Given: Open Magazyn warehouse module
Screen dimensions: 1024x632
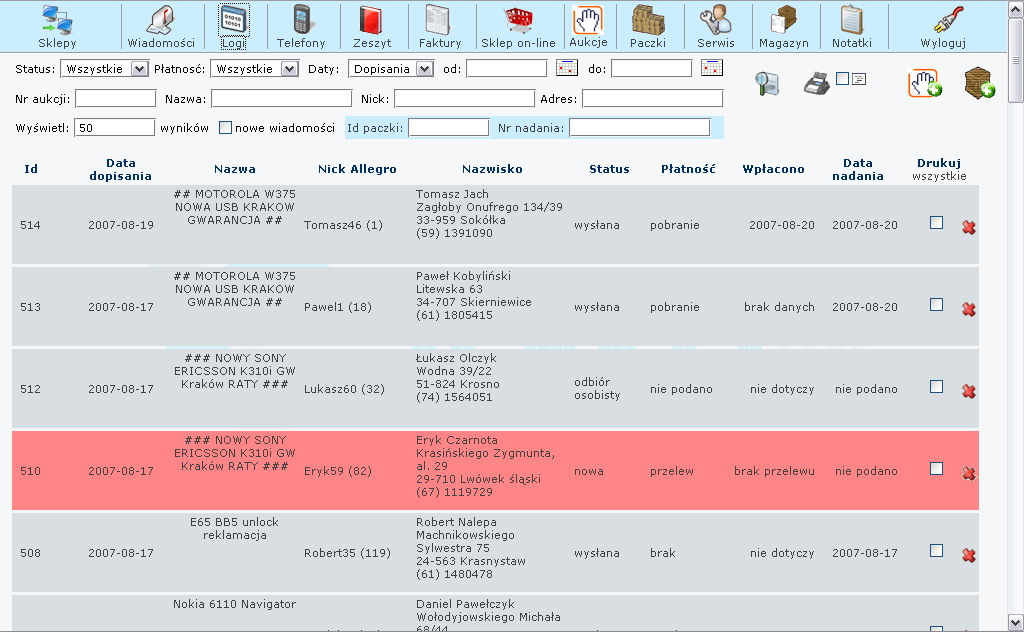Looking at the screenshot, I should point(784,27).
